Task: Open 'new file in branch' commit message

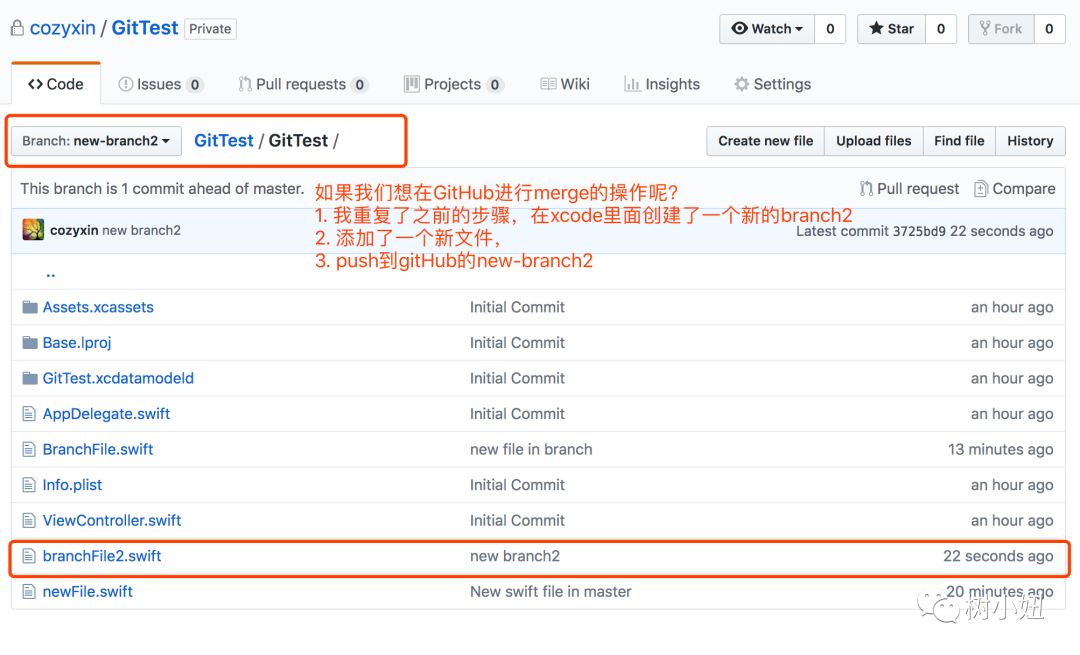Action: point(531,450)
